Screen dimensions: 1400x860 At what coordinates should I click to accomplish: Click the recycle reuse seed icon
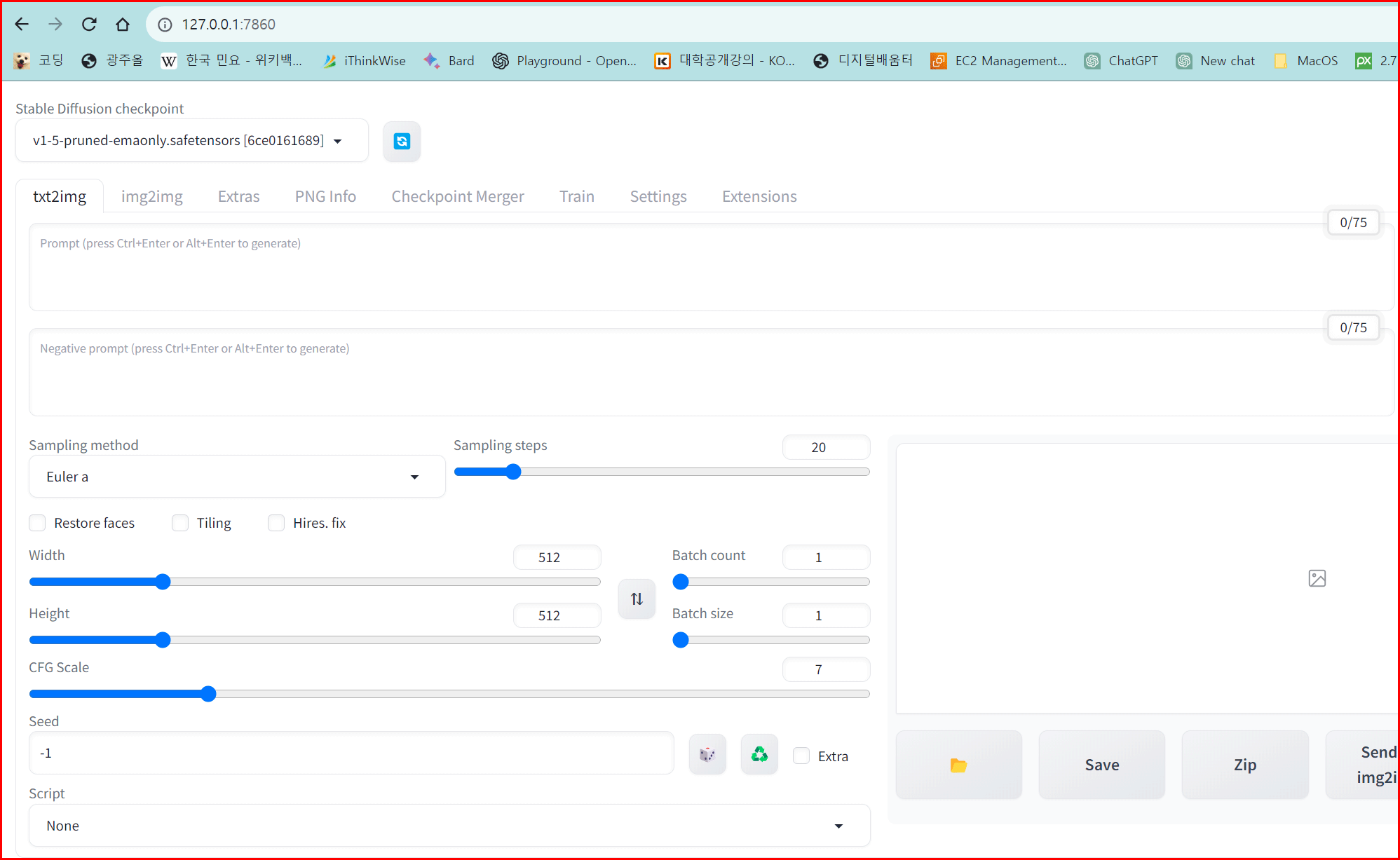point(759,755)
